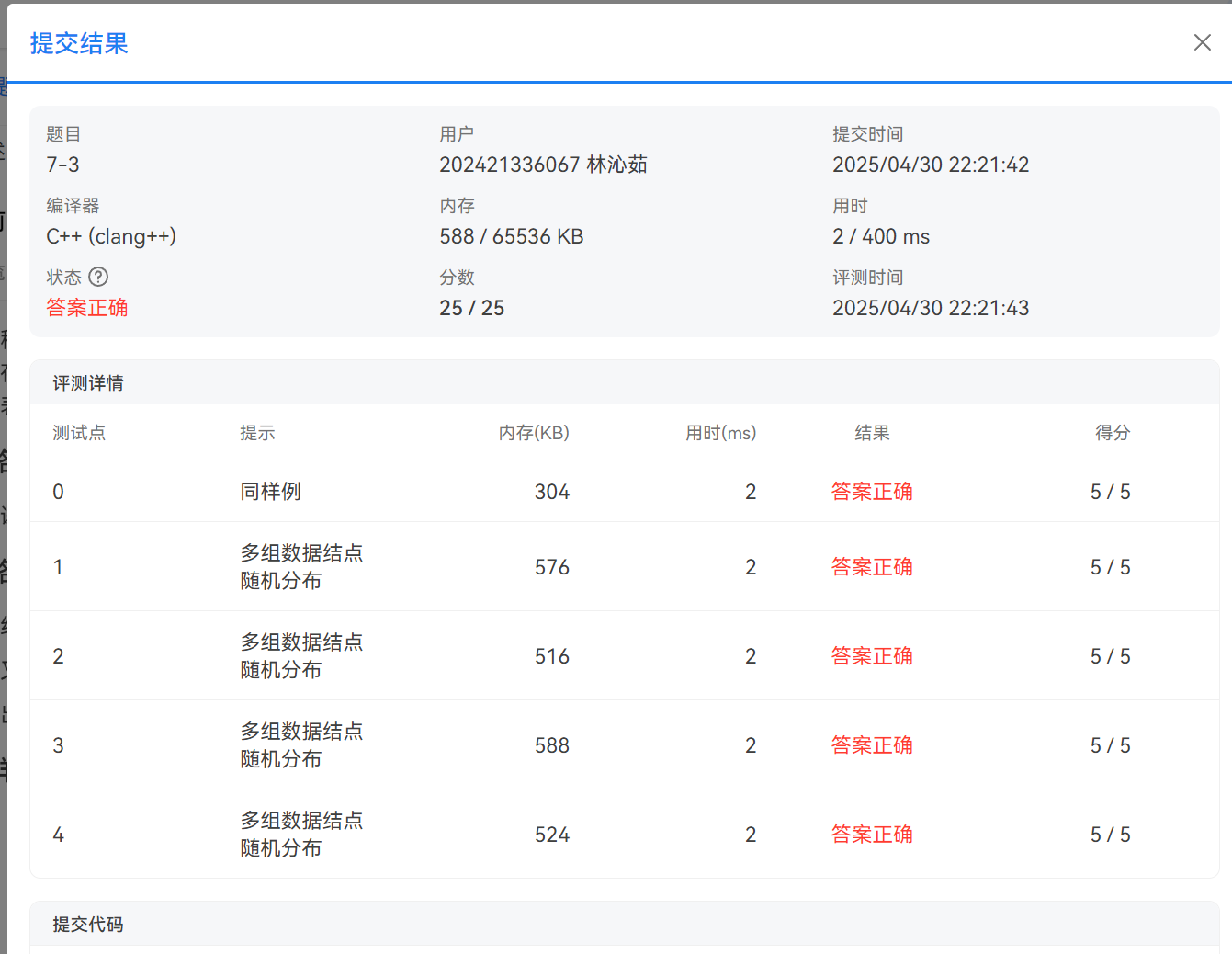1232x954 pixels.
Task: Select hint text of test point 1
Action: 301,566
